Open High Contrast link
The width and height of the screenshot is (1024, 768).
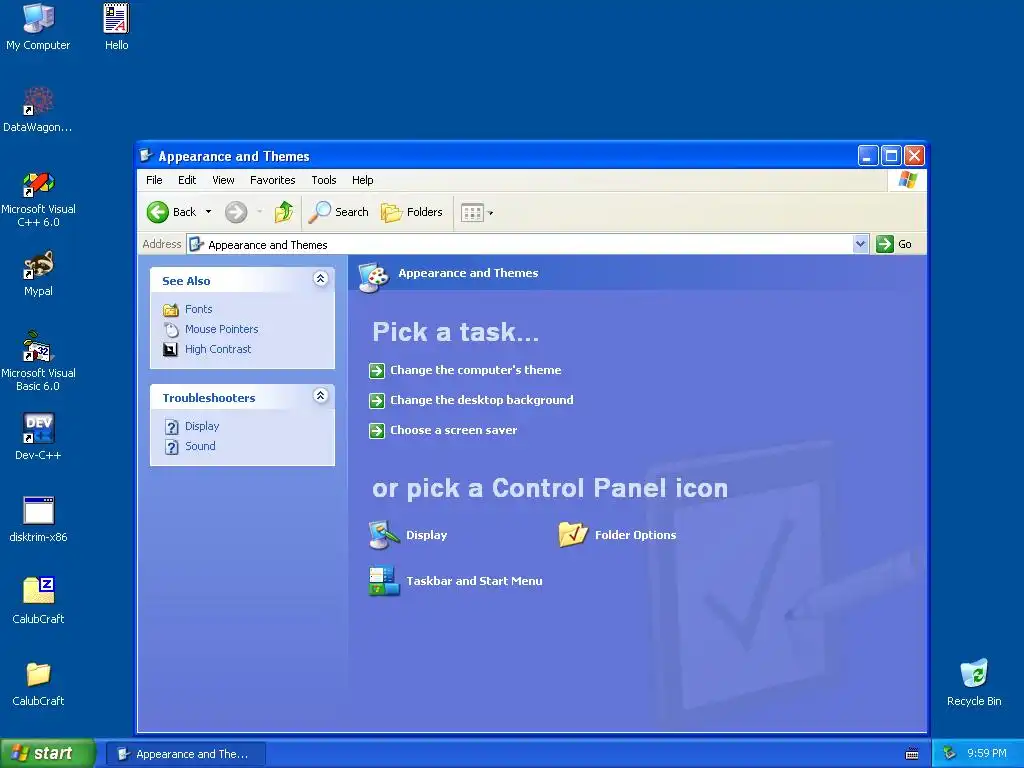click(207, 349)
